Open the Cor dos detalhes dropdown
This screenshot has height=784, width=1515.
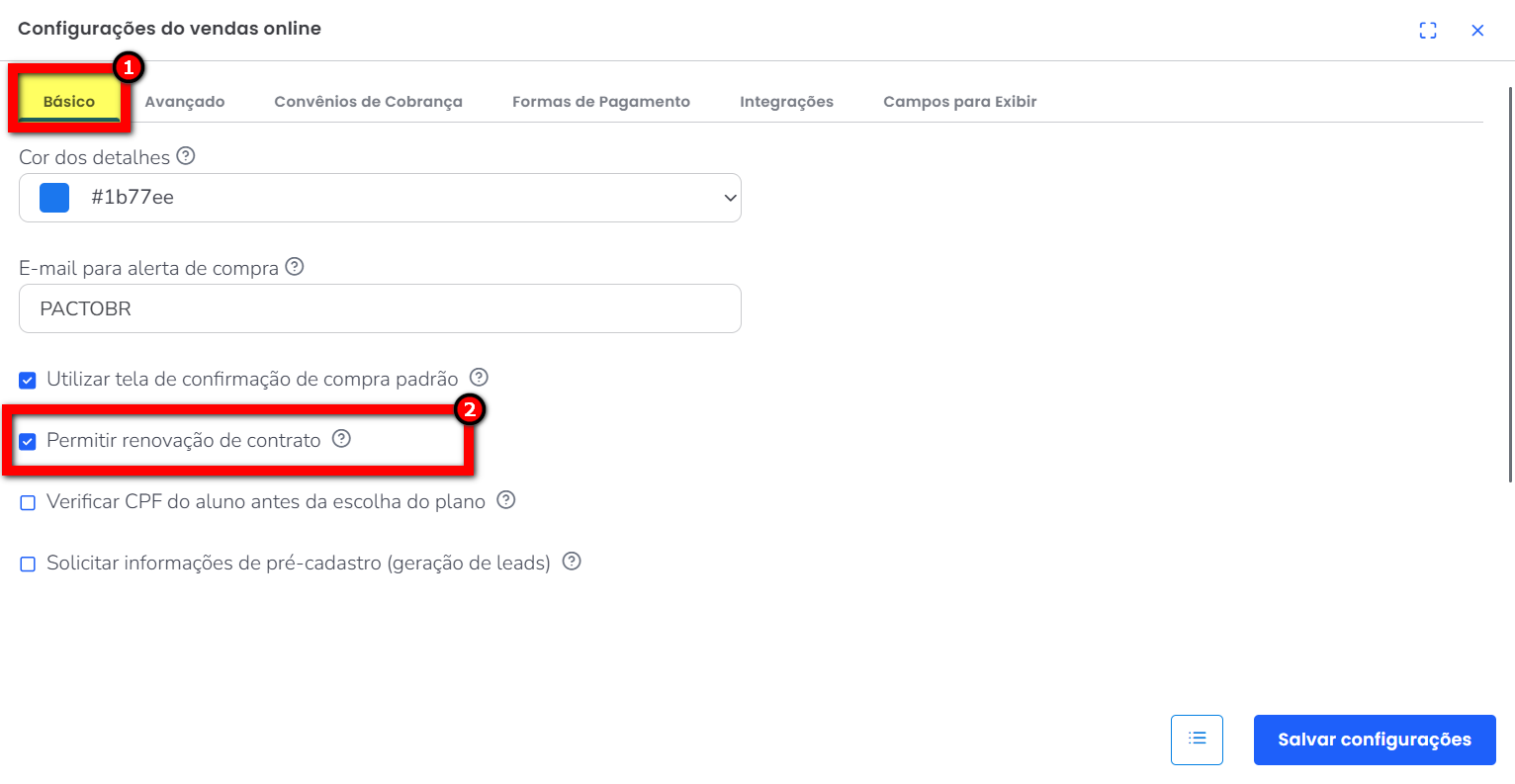pos(730,198)
